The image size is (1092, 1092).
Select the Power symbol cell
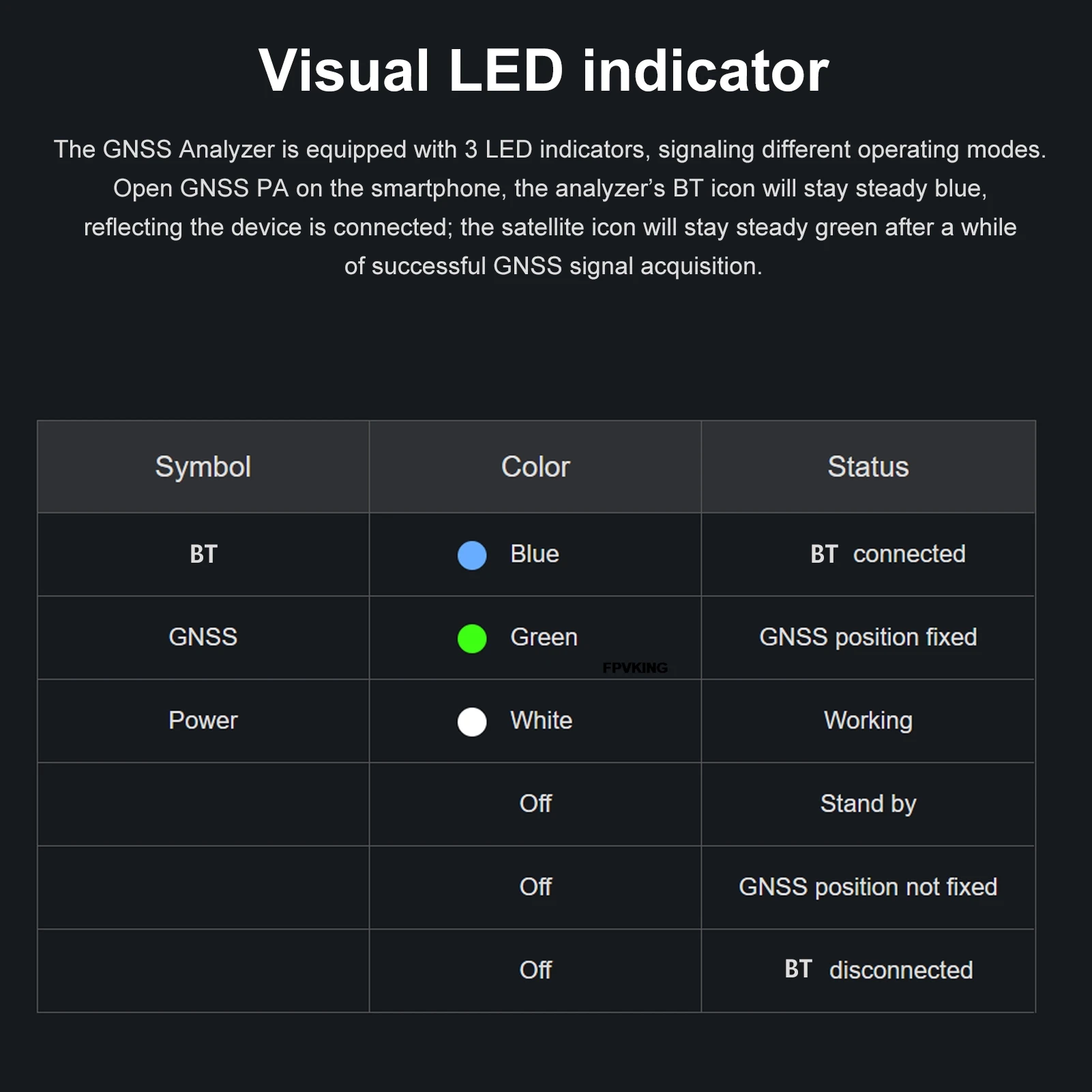[203, 721]
